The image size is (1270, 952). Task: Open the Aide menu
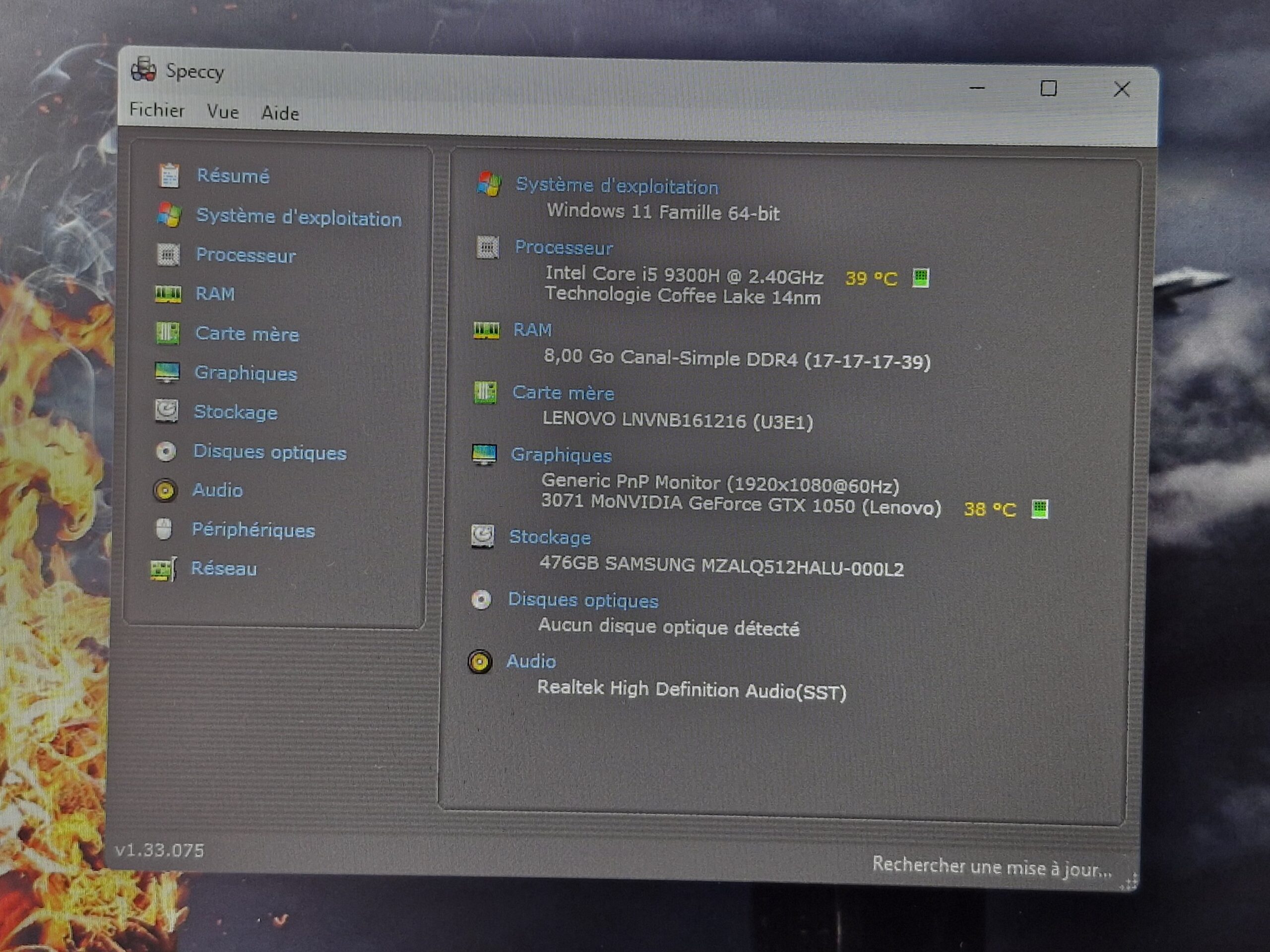tap(280, 114)
